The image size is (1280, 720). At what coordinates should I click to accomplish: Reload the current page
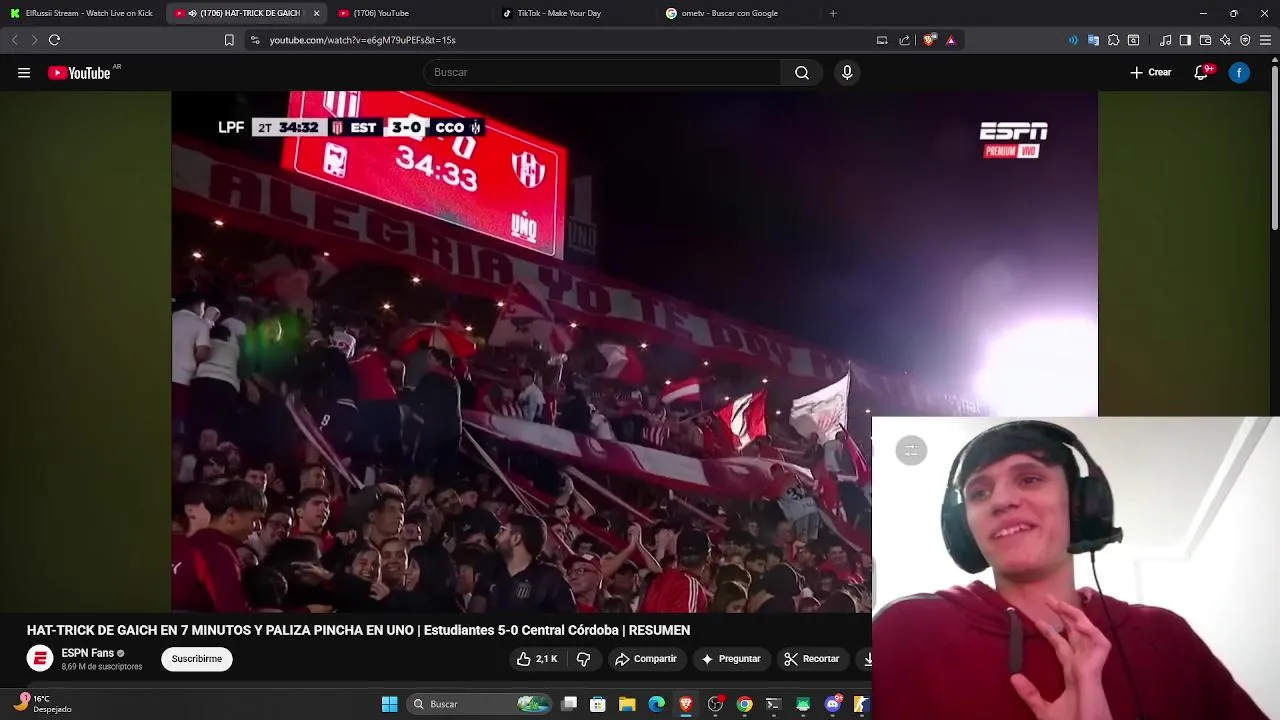[x=55, y=40]
